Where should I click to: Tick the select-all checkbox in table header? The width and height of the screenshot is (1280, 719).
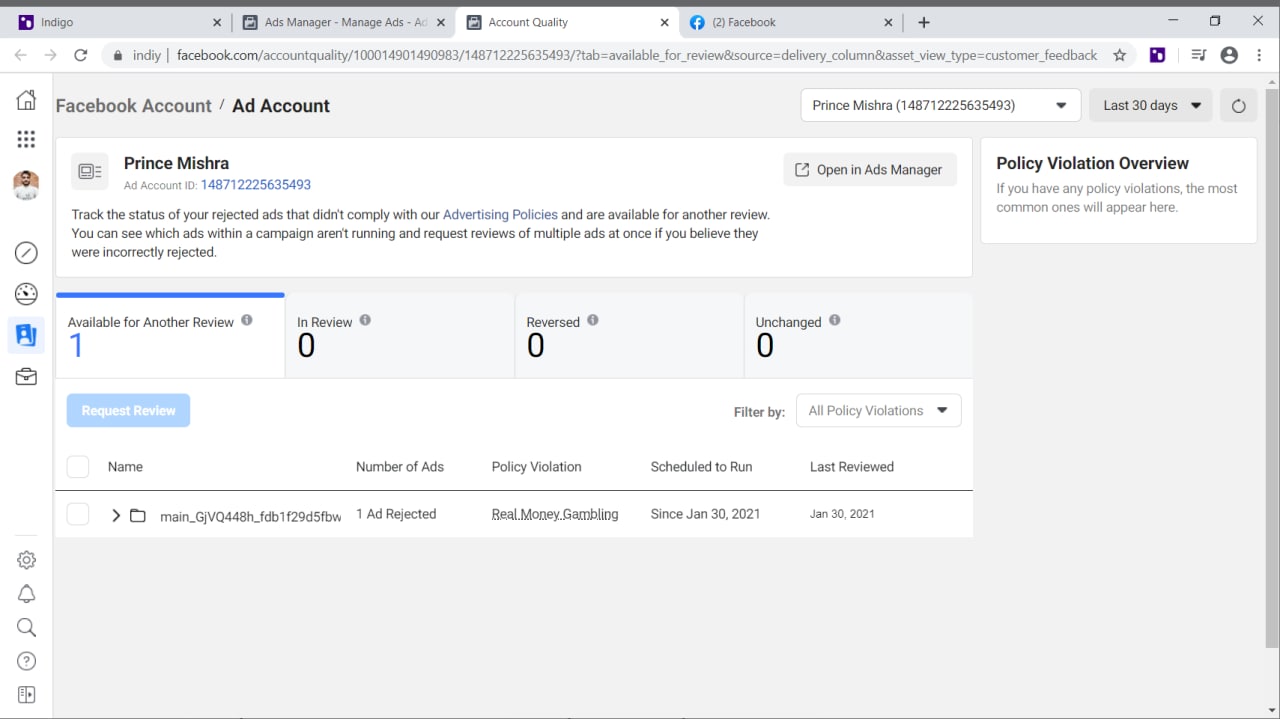(78, 466)
